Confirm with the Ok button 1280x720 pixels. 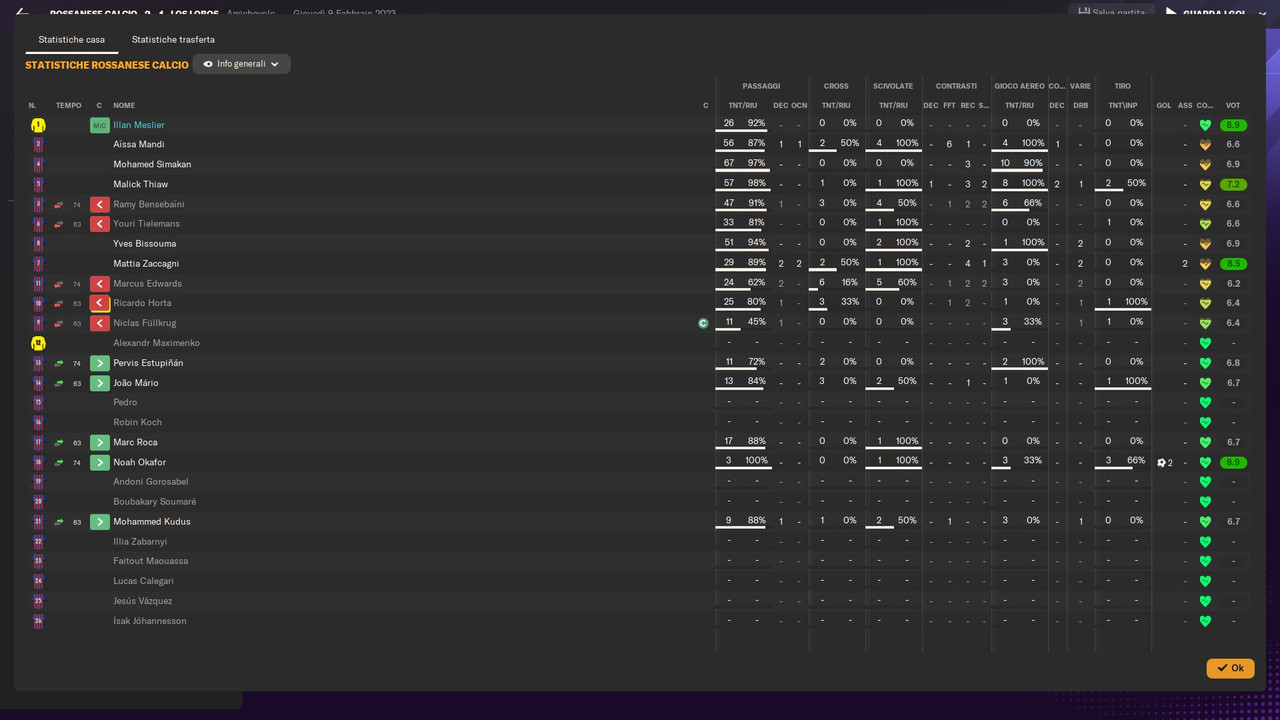coord(1230,668)
